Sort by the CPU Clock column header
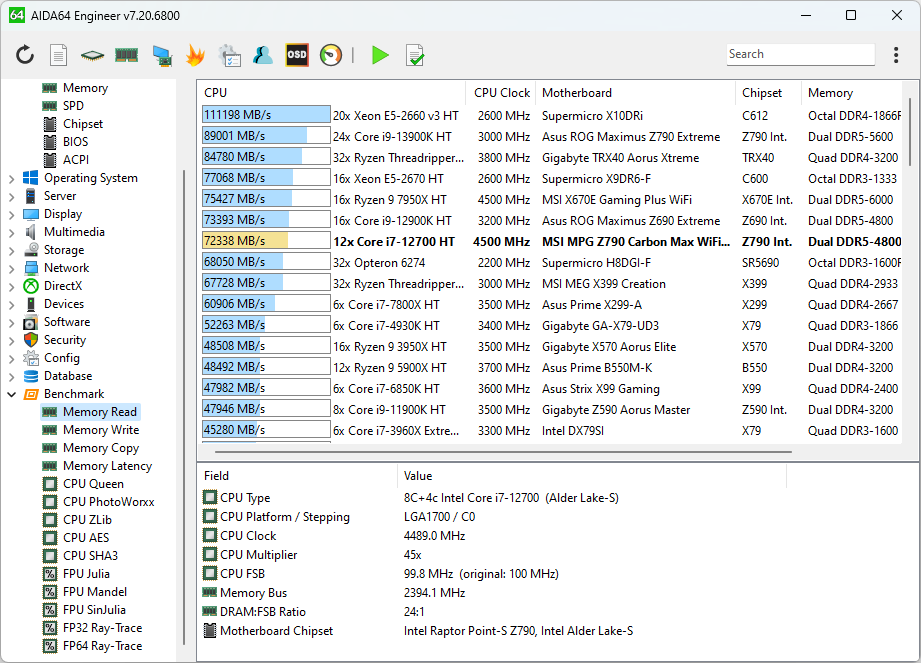The image size is (921, 663). [x=501, y=93]
